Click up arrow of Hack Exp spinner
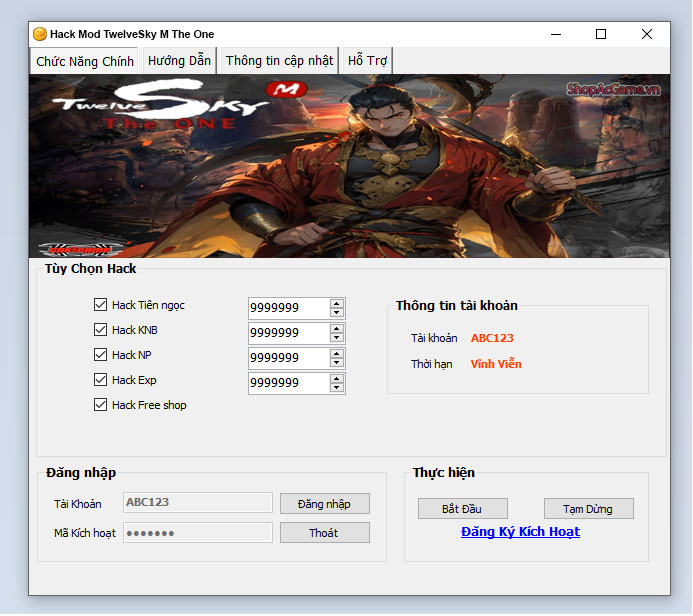 pos(337,379)
